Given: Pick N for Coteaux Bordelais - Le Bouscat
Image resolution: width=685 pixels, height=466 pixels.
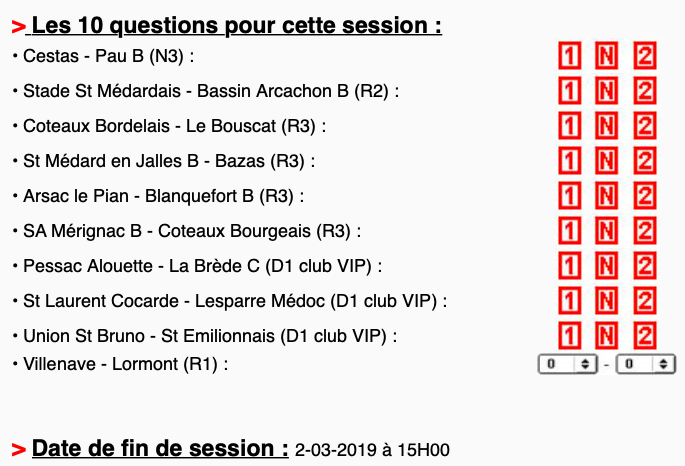Looking at the screenshot, I should [606, 126].
